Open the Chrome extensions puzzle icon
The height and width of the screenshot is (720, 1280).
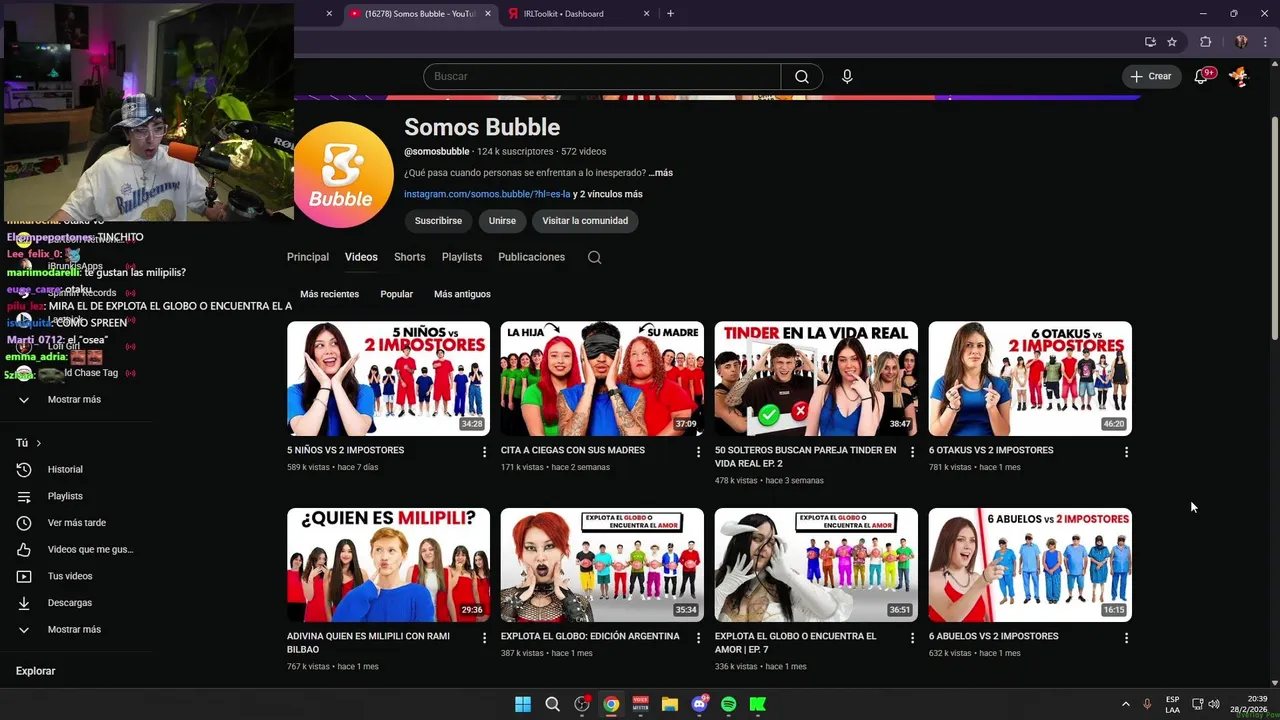click(x=1205, y=42)
